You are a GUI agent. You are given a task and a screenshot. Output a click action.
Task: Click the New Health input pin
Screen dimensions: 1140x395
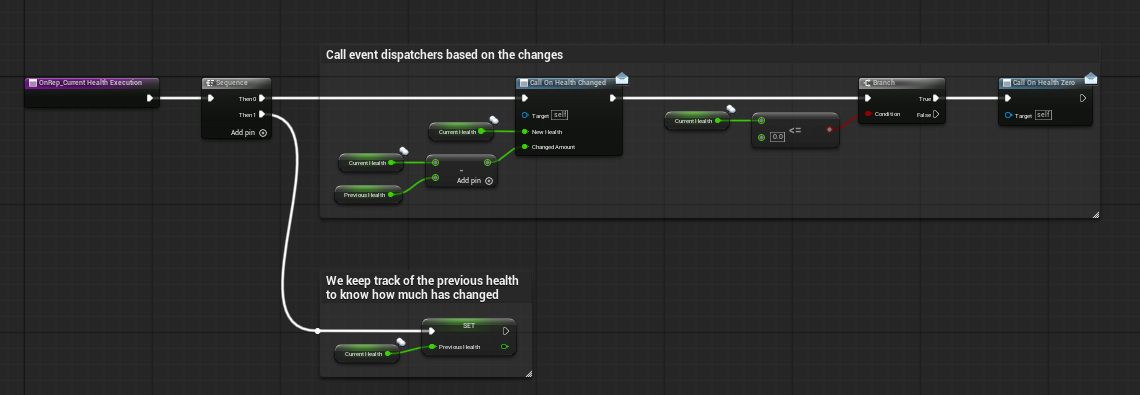pyautogui.click(x=525, y=132)
